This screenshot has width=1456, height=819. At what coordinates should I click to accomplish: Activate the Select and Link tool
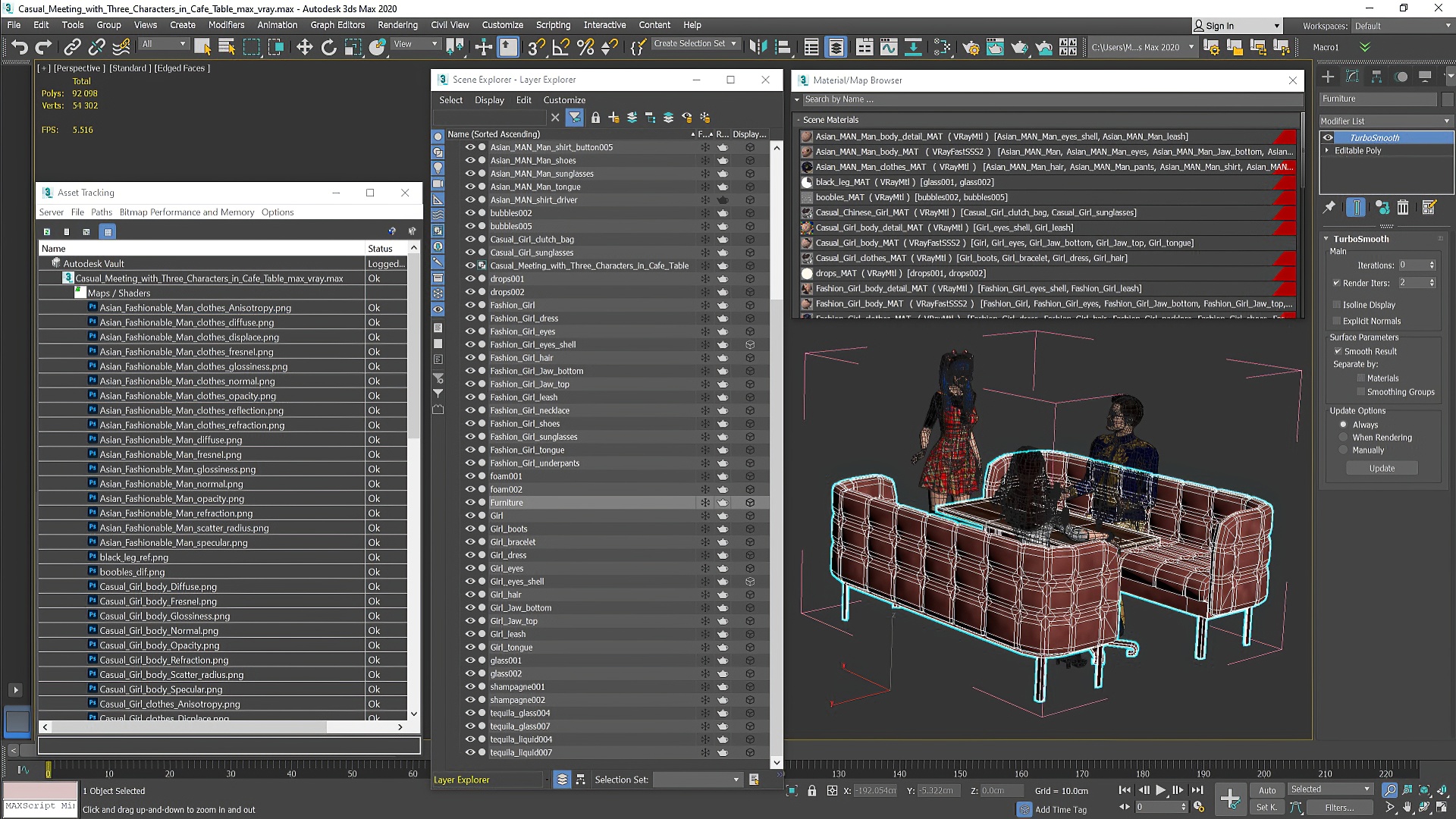[72, 47]
